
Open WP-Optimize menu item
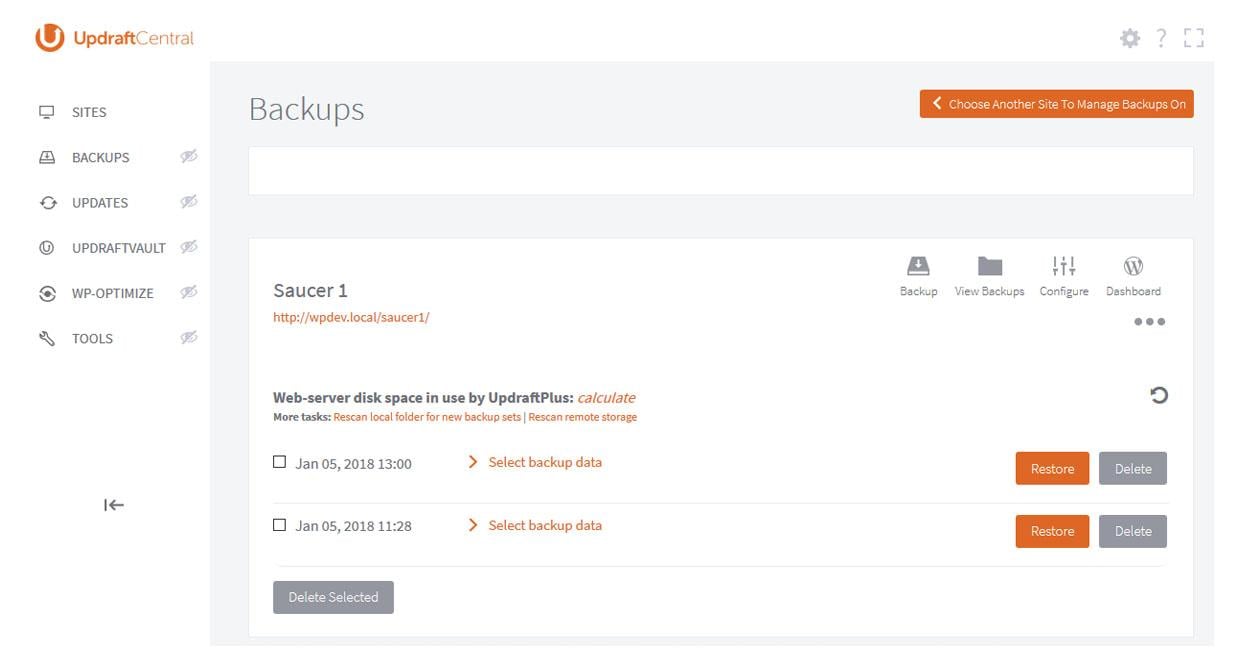coord(113,293)
